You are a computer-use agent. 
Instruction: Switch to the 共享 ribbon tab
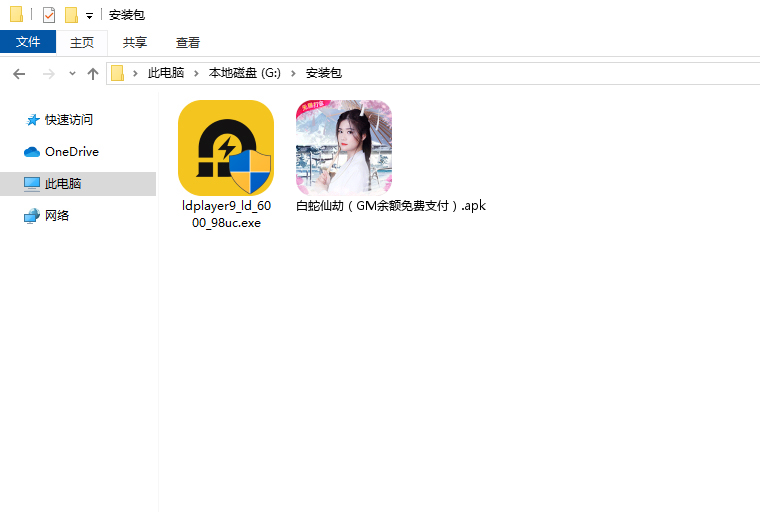click(x=135, y=42)
